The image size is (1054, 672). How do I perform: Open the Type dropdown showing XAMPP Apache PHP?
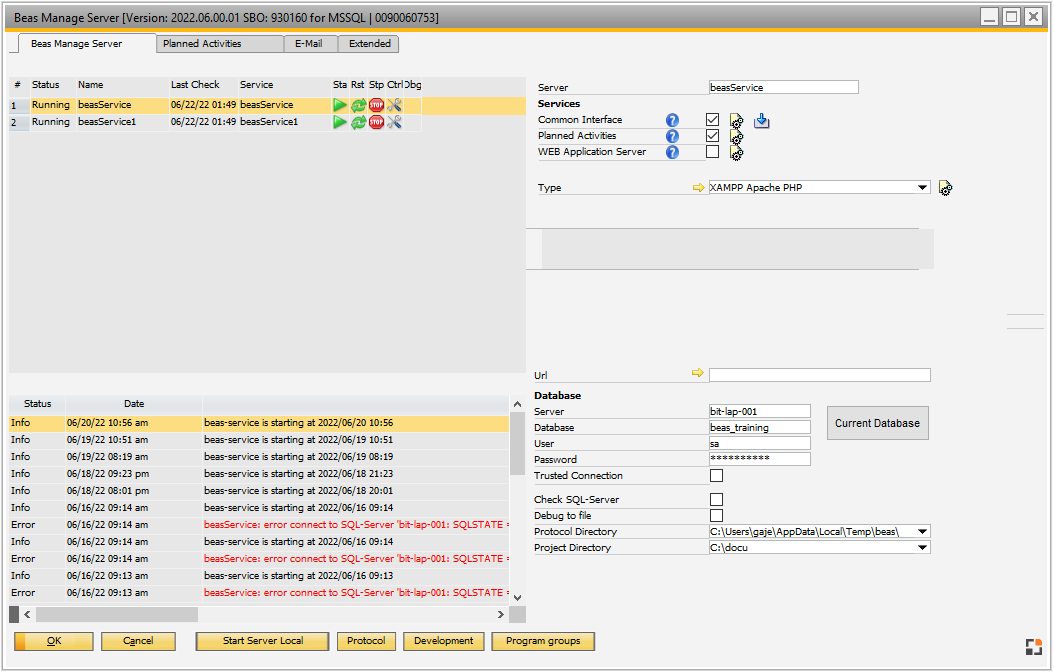[818, 187]
